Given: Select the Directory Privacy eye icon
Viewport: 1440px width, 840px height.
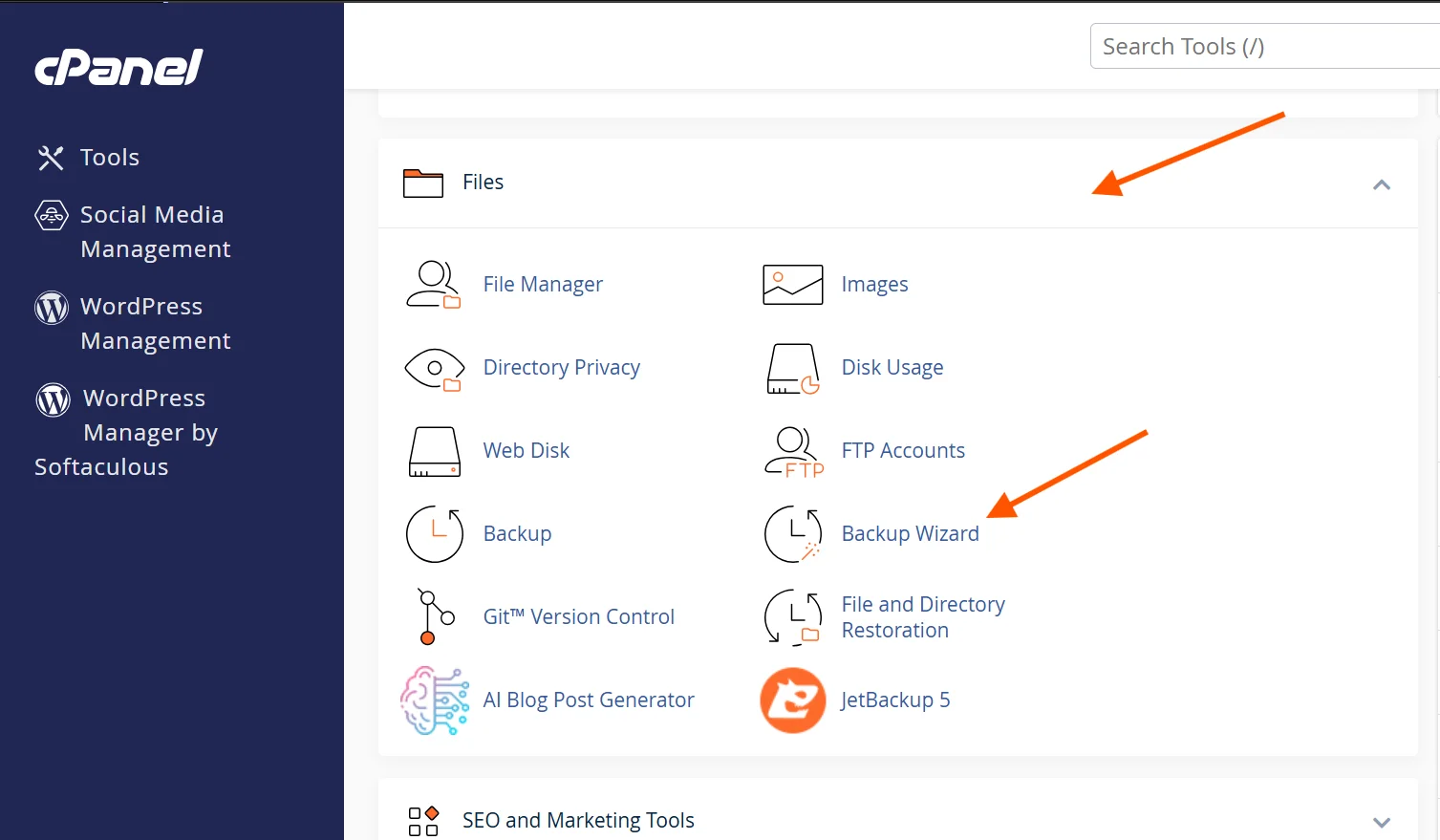Looking at the screenshot, I should point(434,368).
